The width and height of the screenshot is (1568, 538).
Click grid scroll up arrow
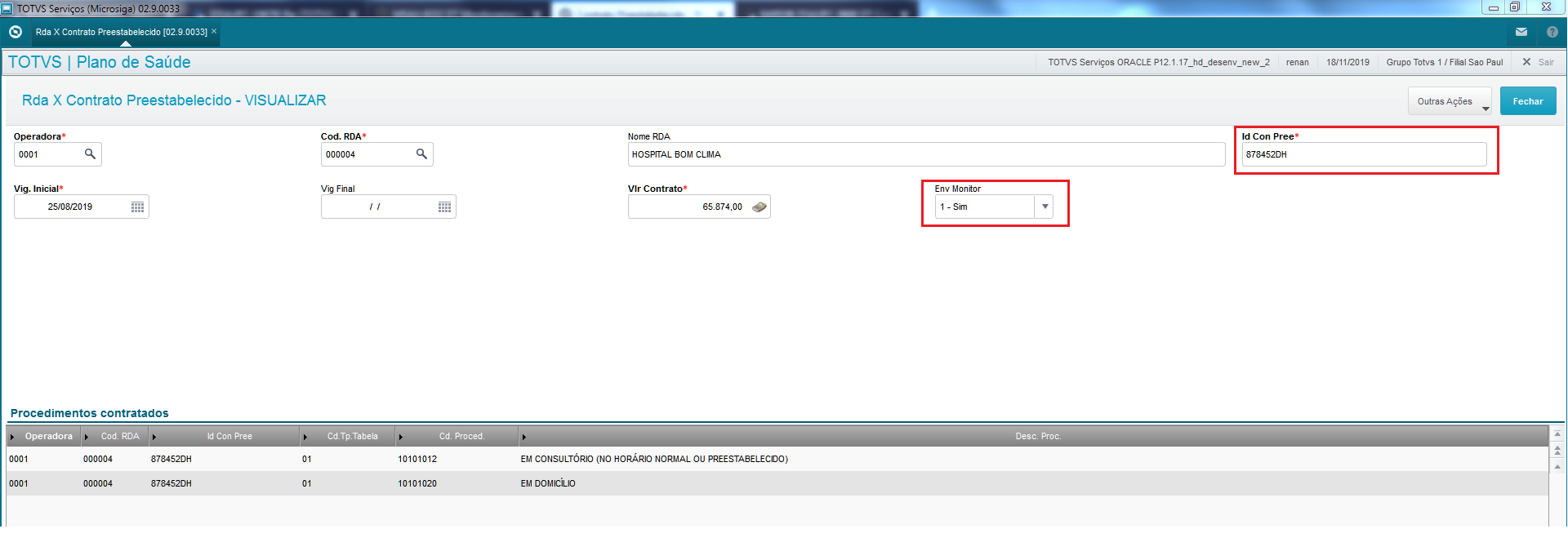(x=1557, y=467)
